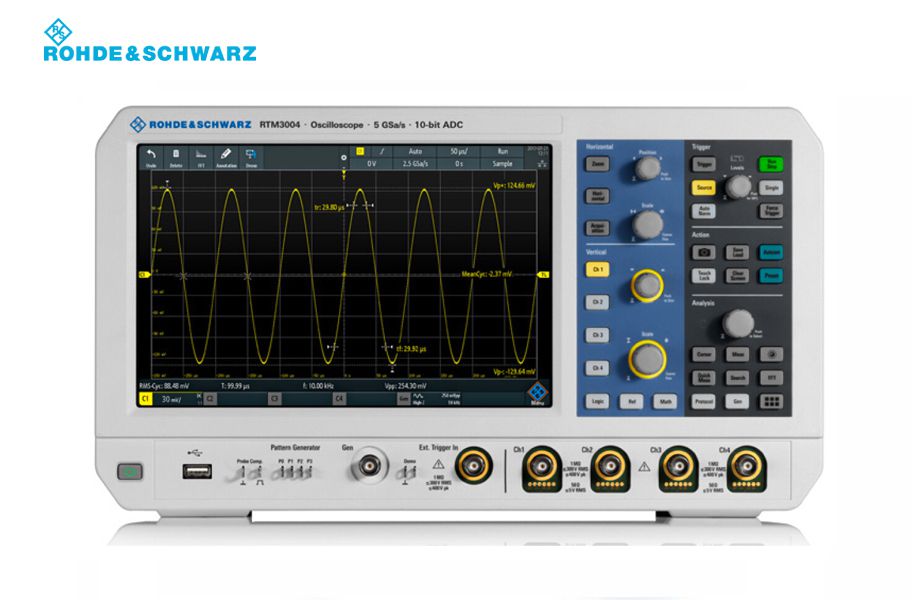Screen dimensions: 912x600
Task: Open the 2.5 GSa/s sample rate field
Action: [x=415, y=164]
